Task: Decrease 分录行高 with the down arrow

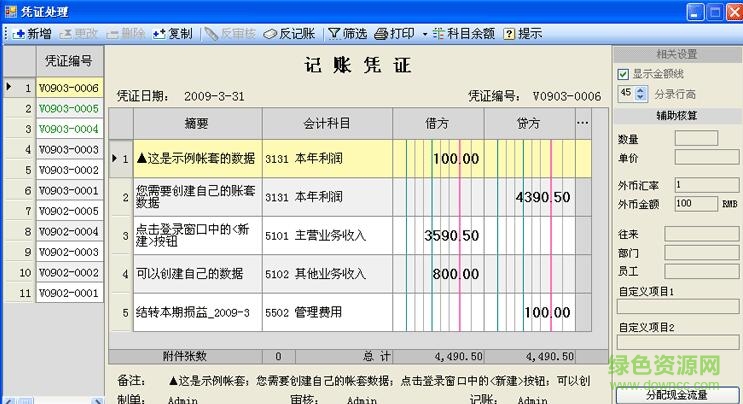Action: click(641, 97)
